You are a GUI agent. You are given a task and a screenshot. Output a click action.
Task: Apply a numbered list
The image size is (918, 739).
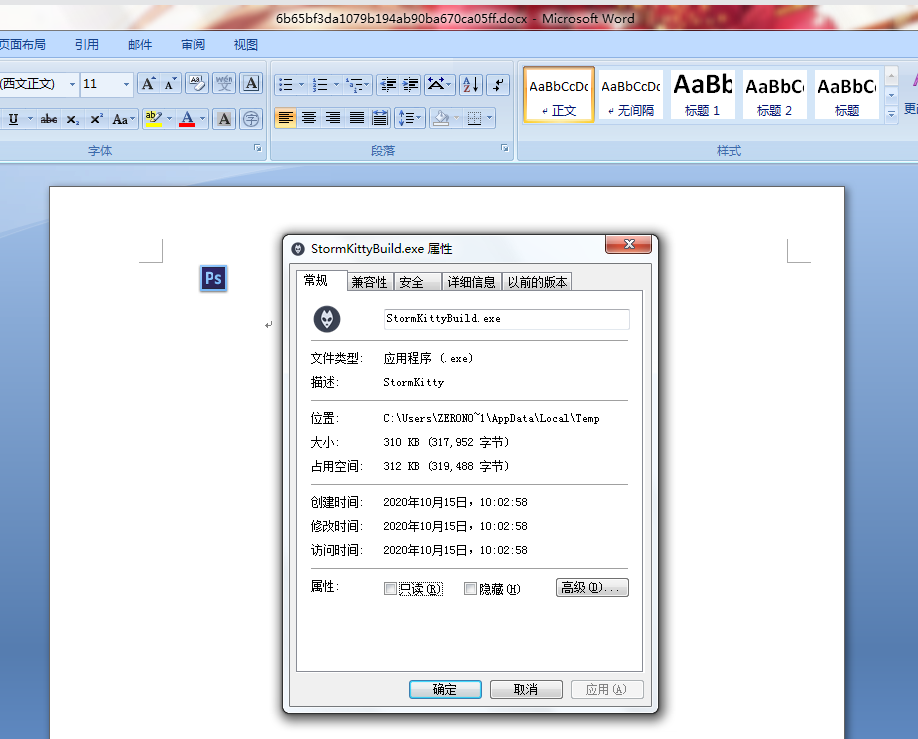pyautogui.click(x=320, y=84)
